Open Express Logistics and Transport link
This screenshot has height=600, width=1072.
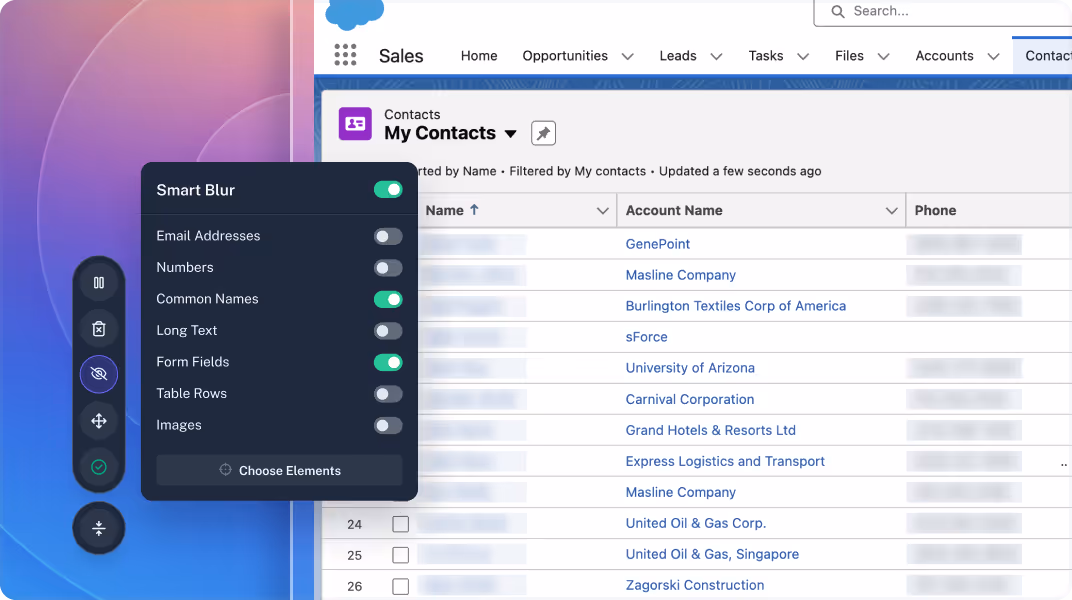(725, 461)
